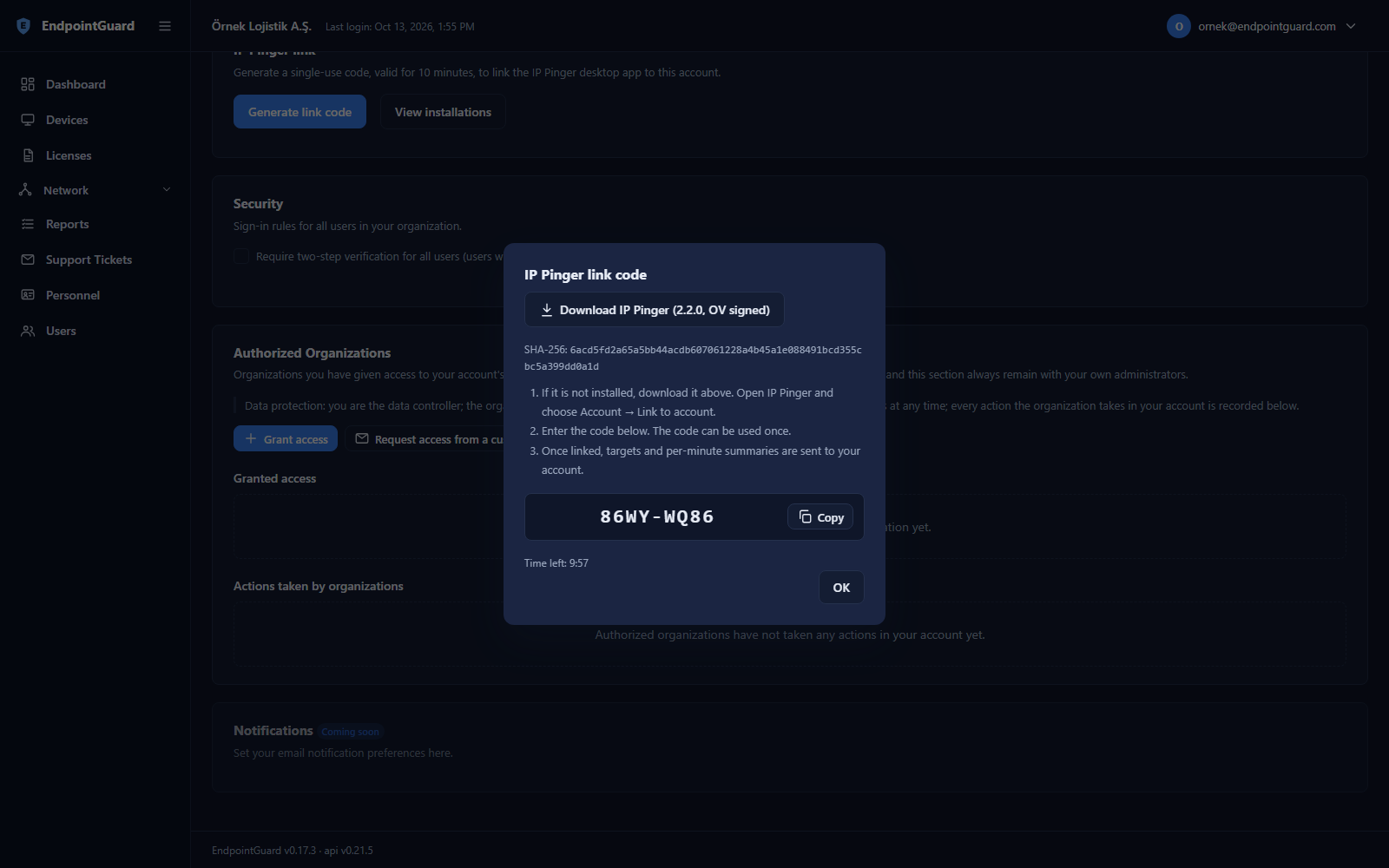Click the Örnek Lojistik A.Ş. organization name
The height and width of the screenshot is (868, 1389).
261,26
